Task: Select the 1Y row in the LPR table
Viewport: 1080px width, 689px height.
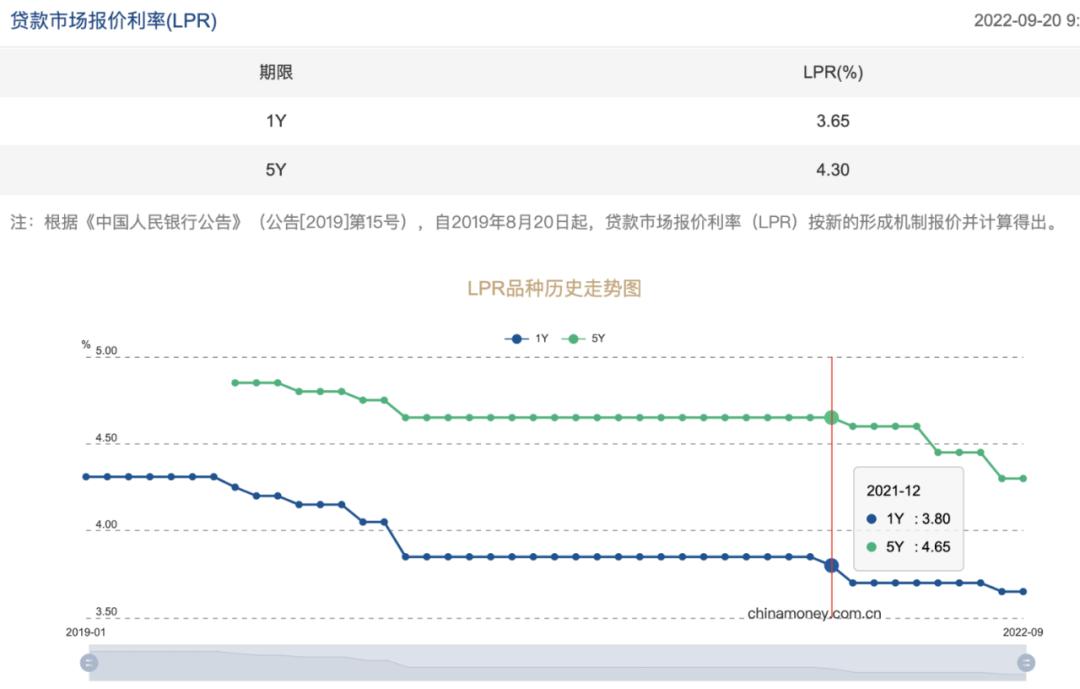Action: pyautogui.click(x=540, y=121)
